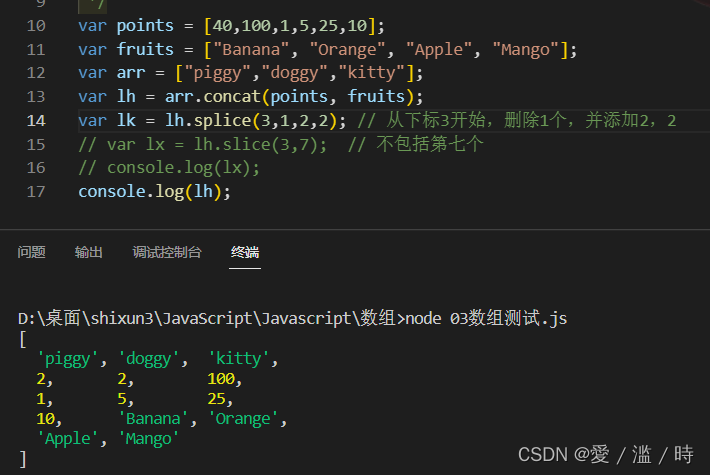Click the value 10 in terminal output

(x=45, y=419)
